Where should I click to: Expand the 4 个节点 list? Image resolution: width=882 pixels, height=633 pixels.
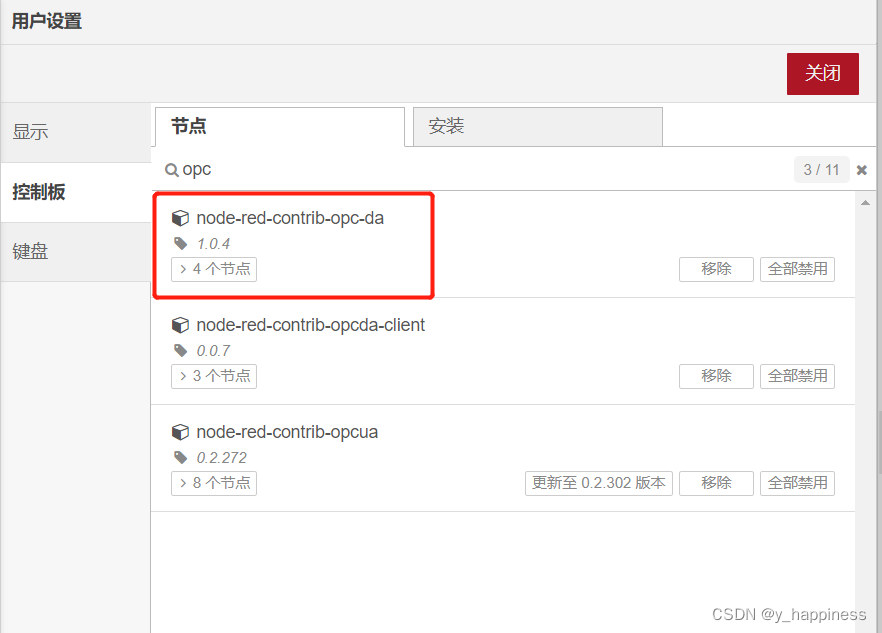[214, 269]
